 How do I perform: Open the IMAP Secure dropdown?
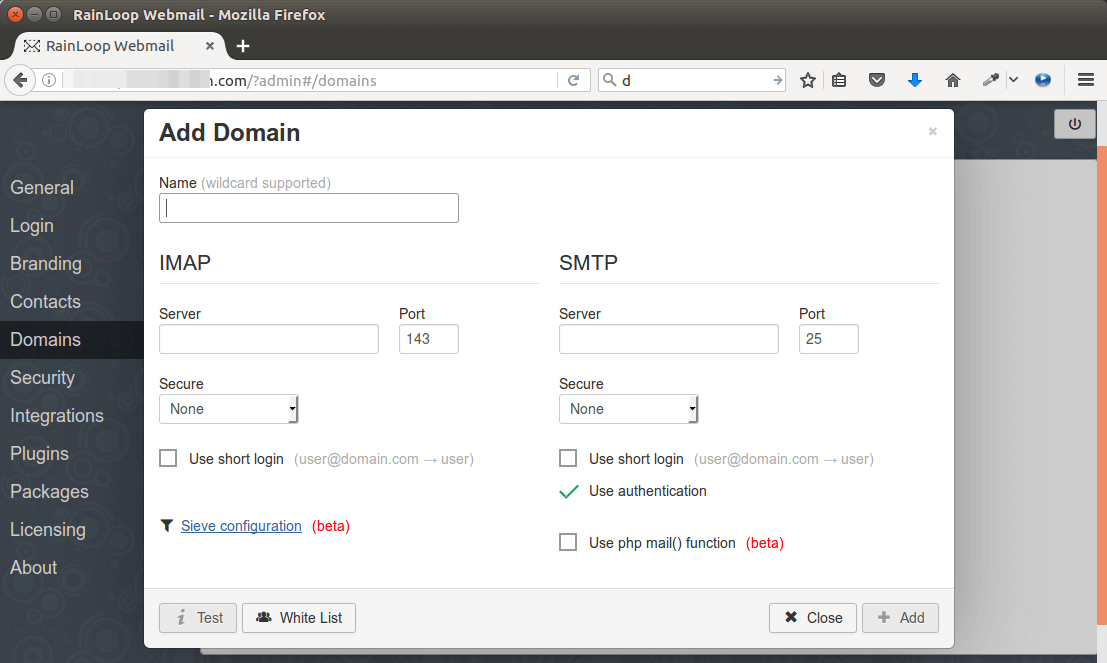tap(228, 408)
